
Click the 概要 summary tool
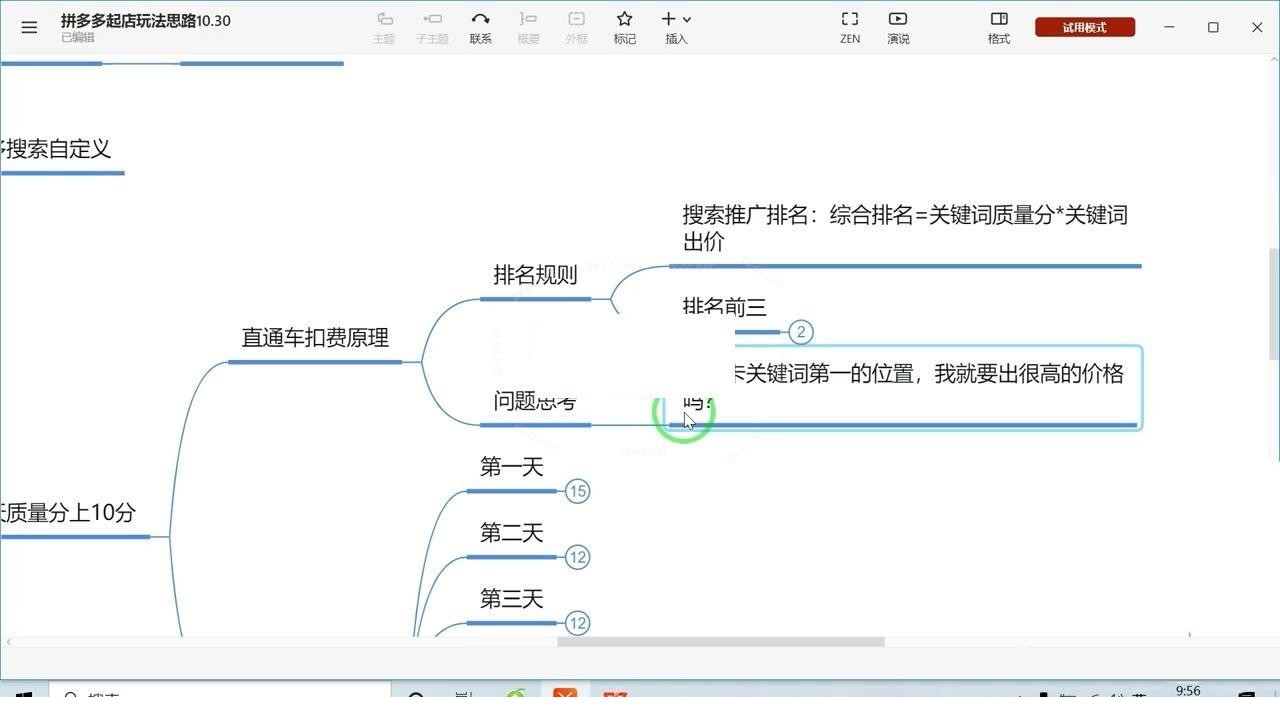(x=528, y=28)
